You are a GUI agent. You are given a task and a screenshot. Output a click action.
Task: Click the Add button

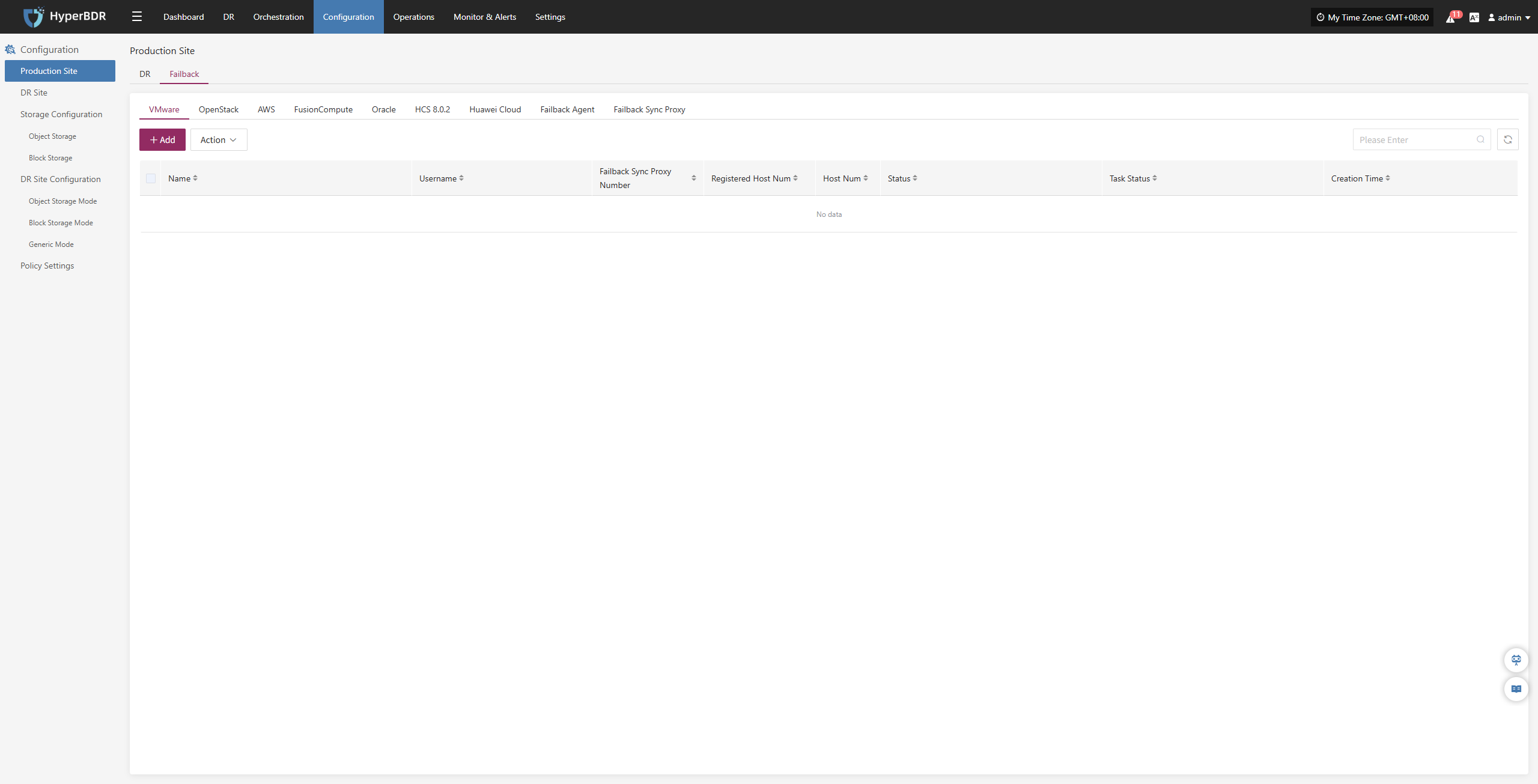(x=162, y=140)
